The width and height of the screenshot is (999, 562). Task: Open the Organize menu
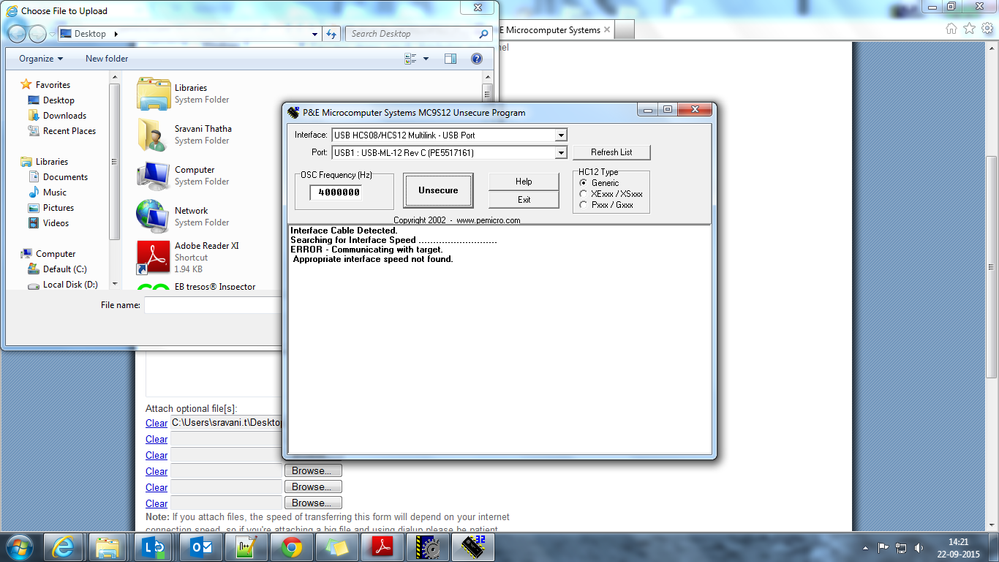41,59
